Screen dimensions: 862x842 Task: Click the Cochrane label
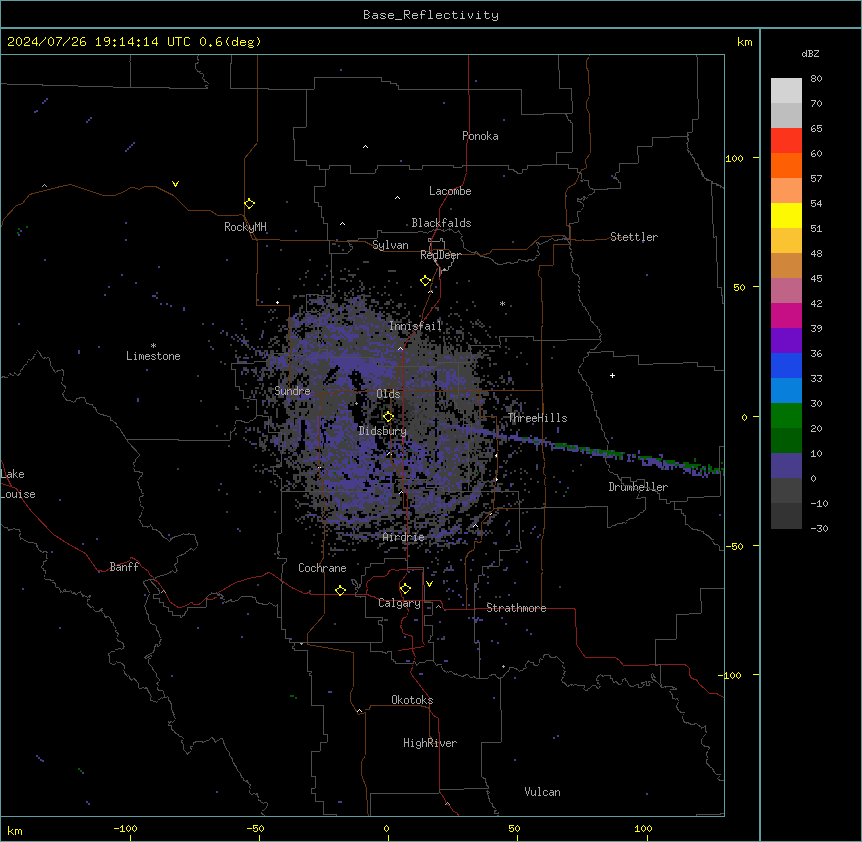coord(322,568)
